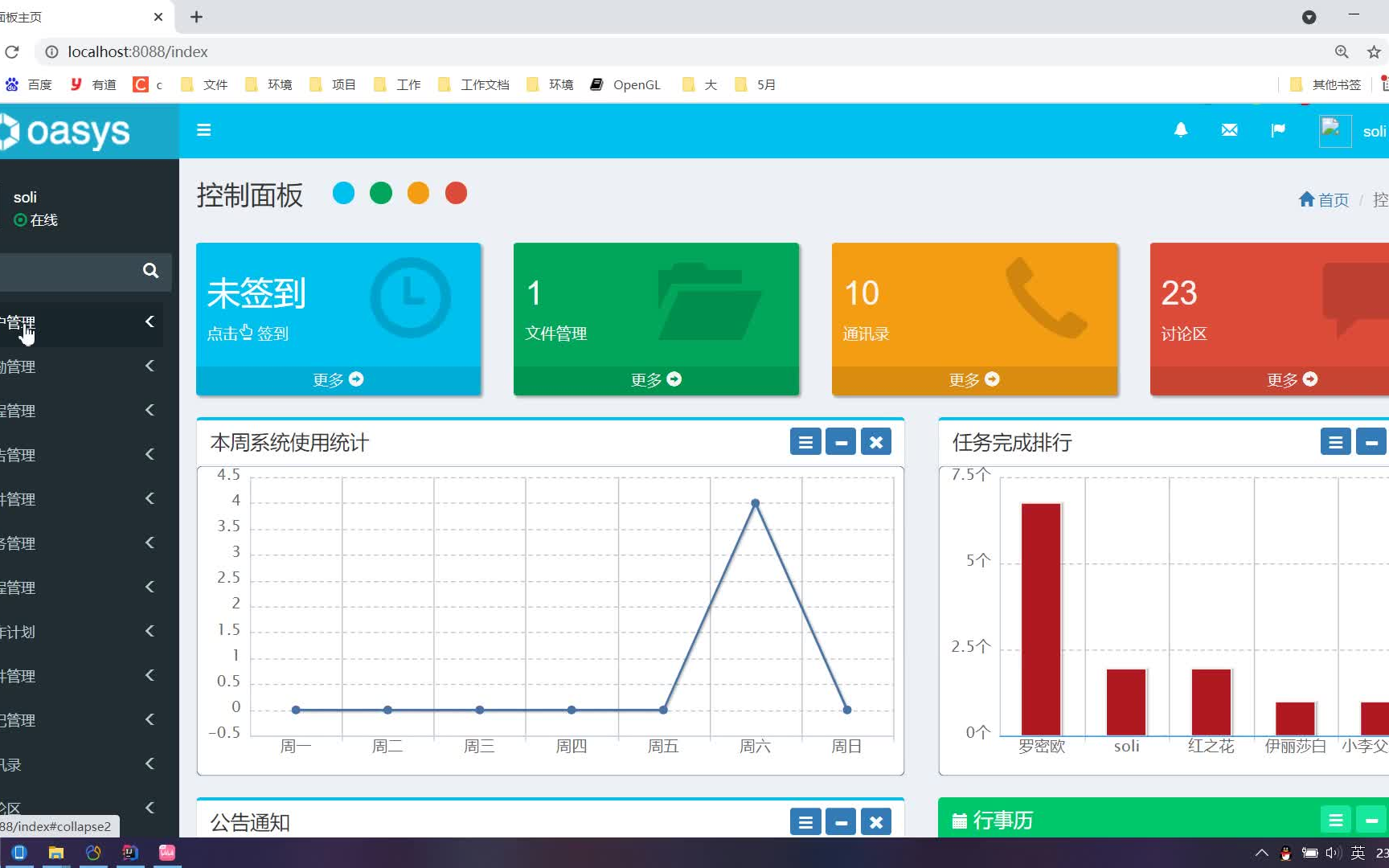The height and width of the screenshot is (868, 1389).
Task: Click 更多 on the 讨论区 card
Action: tap(1293, 379)
